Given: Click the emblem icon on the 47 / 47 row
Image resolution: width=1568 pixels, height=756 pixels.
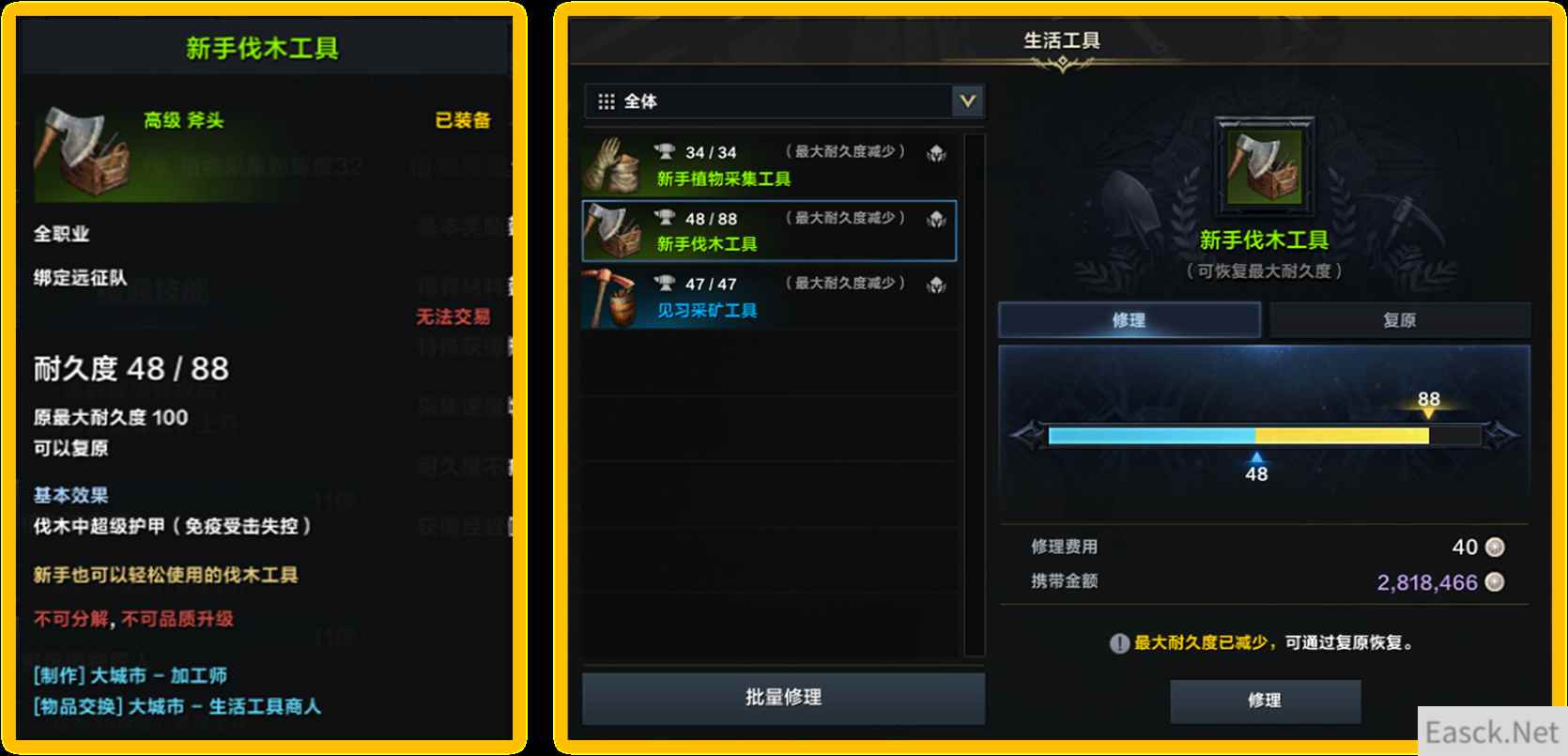Looking at the screenshot, I should point(936,285).
